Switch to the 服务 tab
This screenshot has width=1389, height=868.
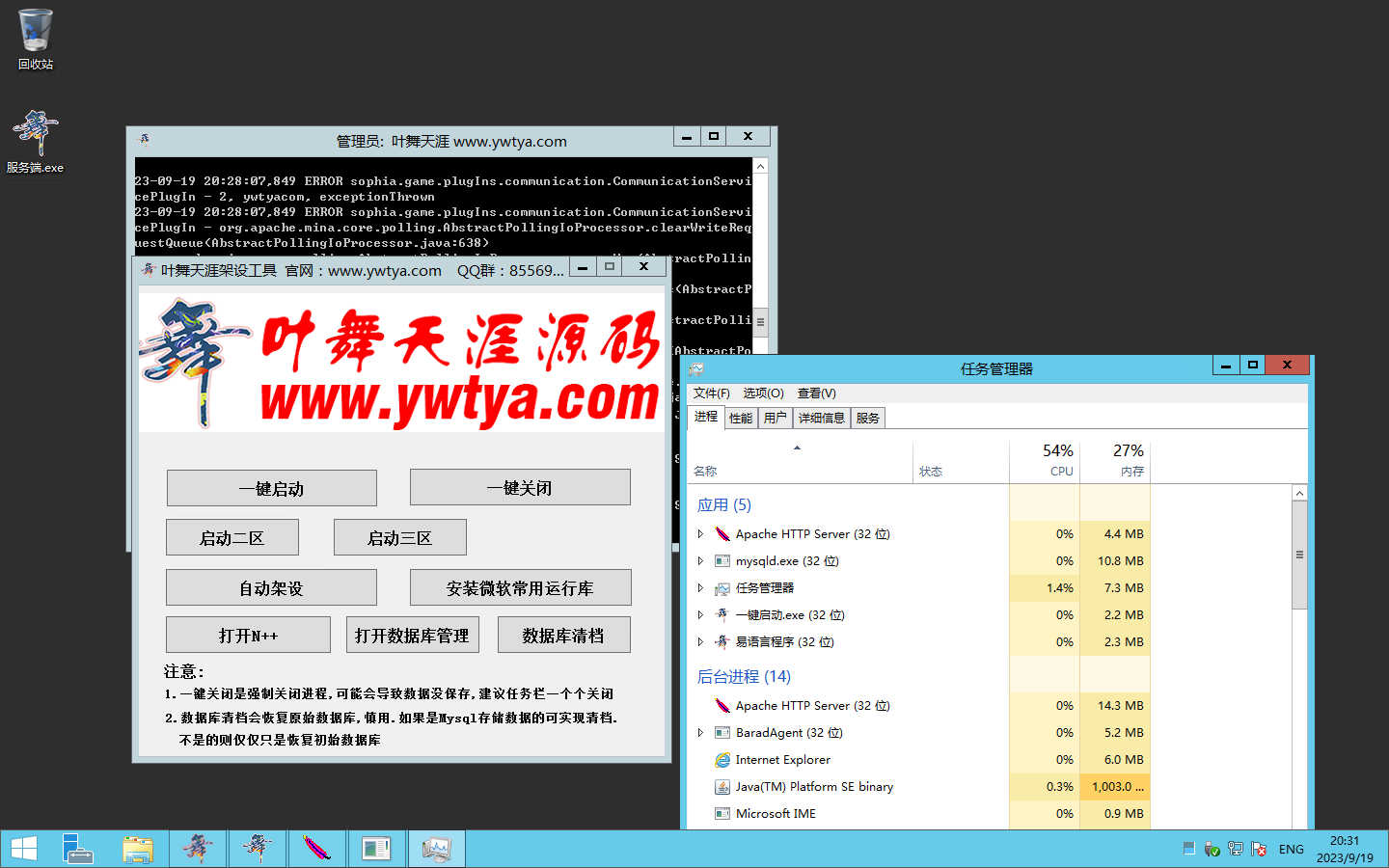(867, 418)
